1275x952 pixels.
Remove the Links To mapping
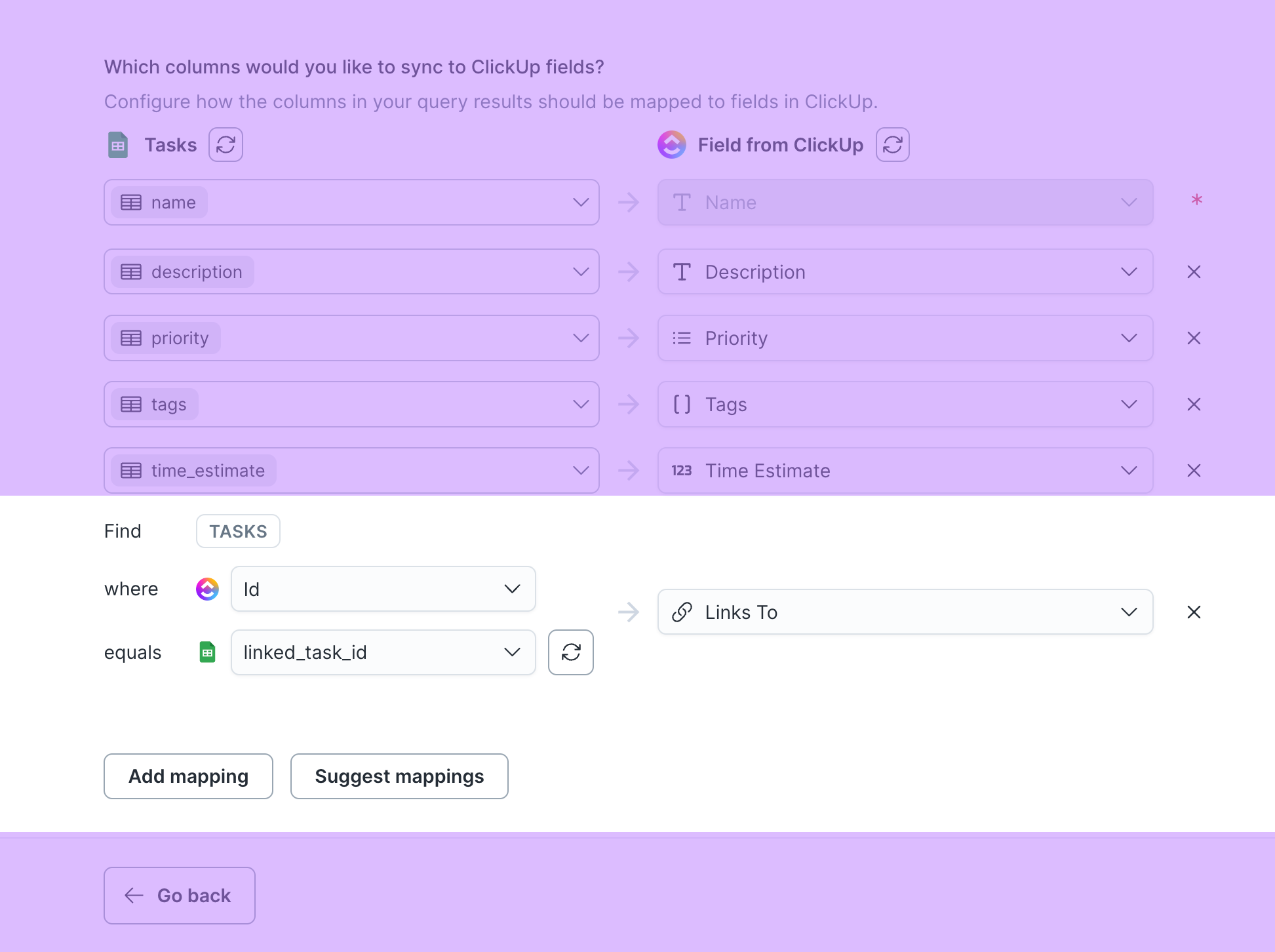1194,612
